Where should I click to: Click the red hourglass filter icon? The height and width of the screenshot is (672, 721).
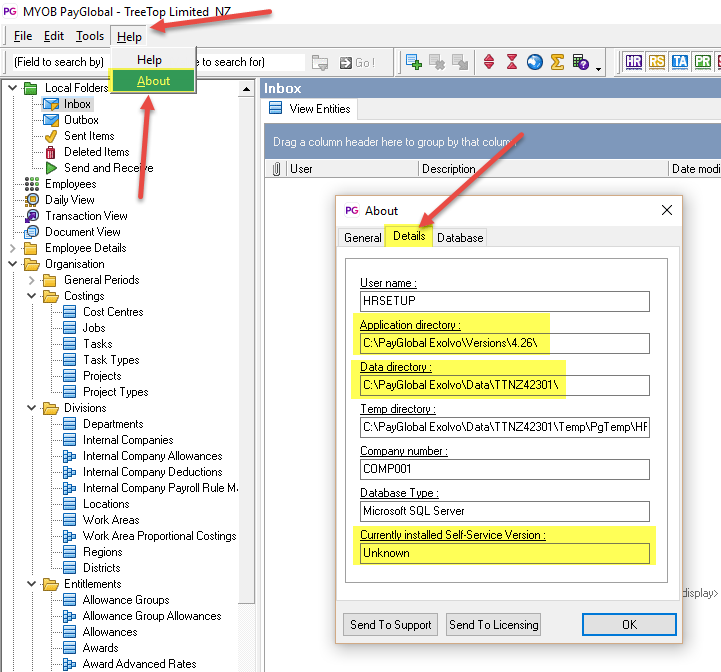click(512, 62)
